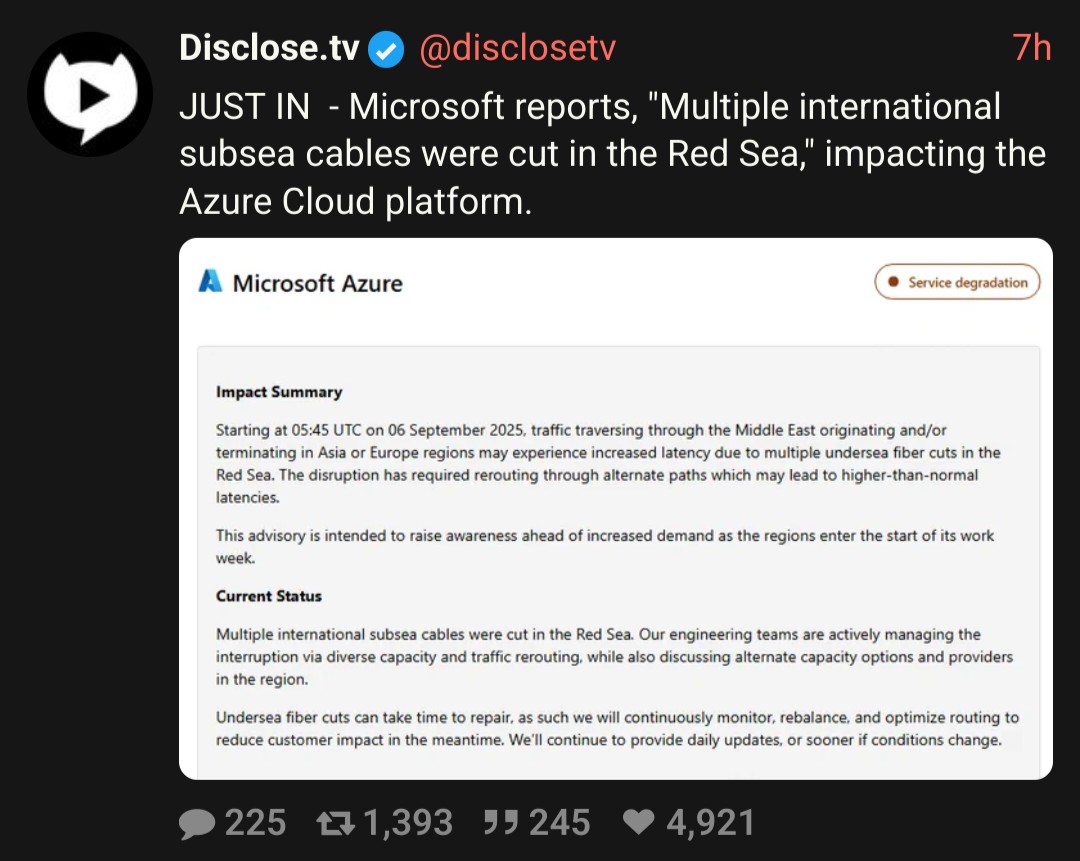Click the Microsoft Azure logo icon

click(211, 282)
